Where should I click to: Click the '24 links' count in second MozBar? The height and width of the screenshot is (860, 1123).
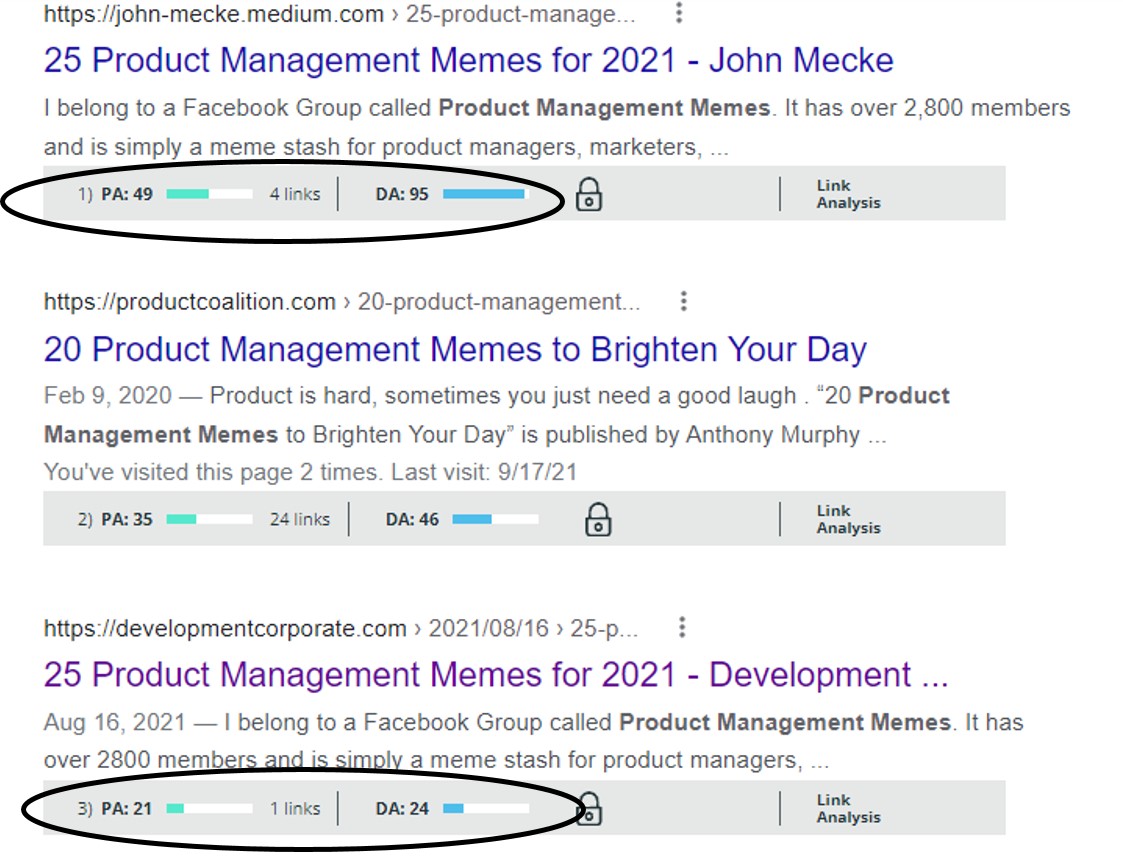click(x=299, y=519)
